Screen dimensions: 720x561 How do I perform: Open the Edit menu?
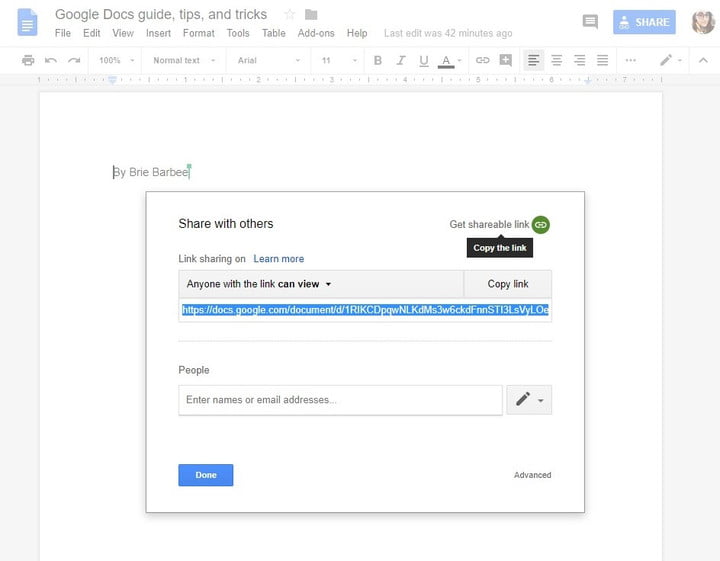pos(91,33)
